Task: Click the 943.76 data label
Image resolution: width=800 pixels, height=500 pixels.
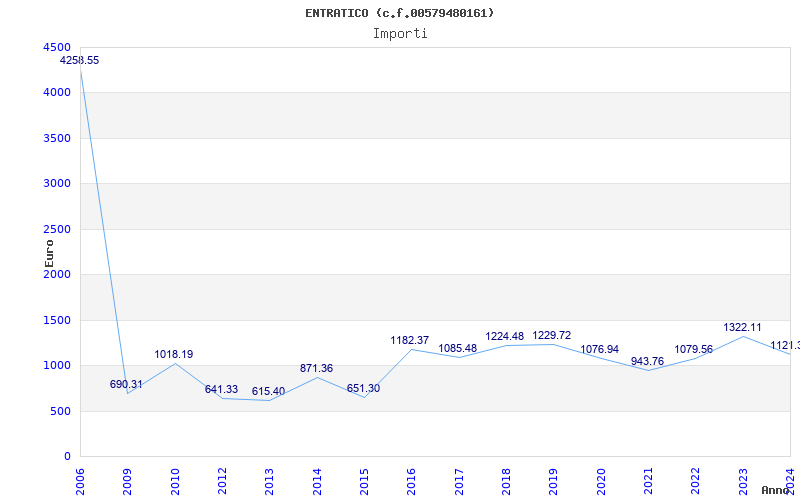Action: coord(647,361)
